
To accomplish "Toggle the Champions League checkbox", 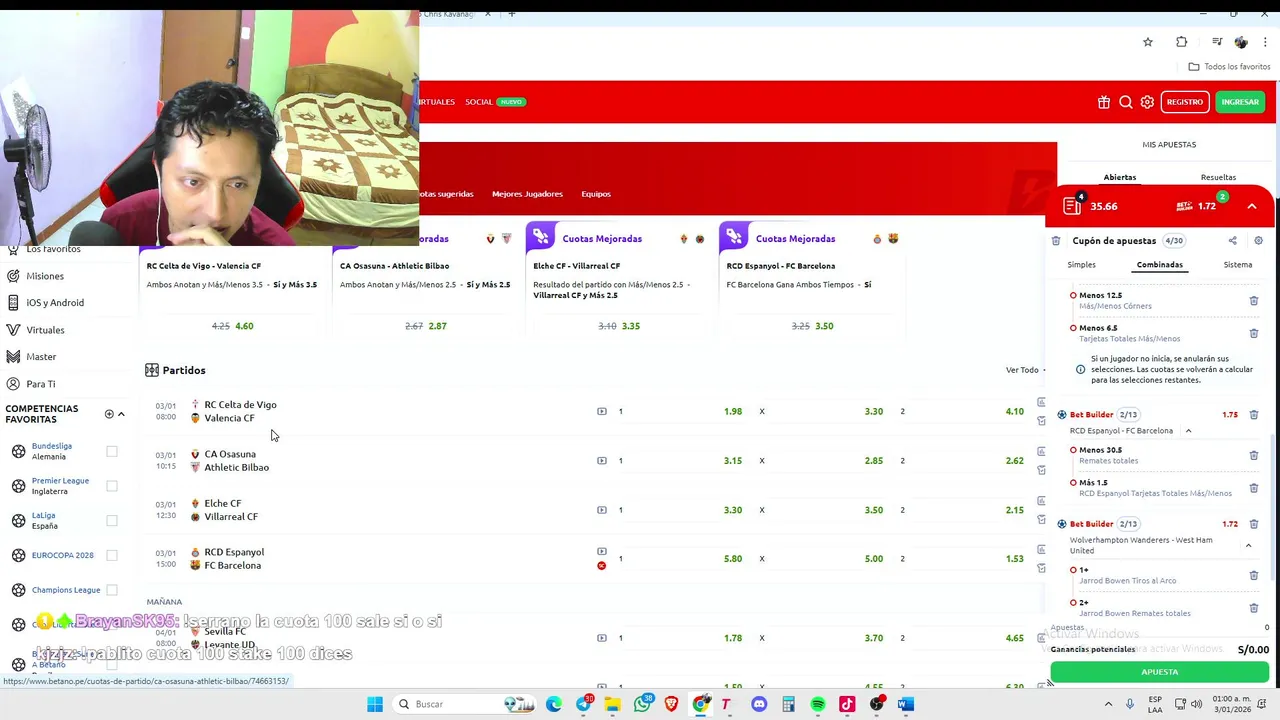I will pos(112,590).
